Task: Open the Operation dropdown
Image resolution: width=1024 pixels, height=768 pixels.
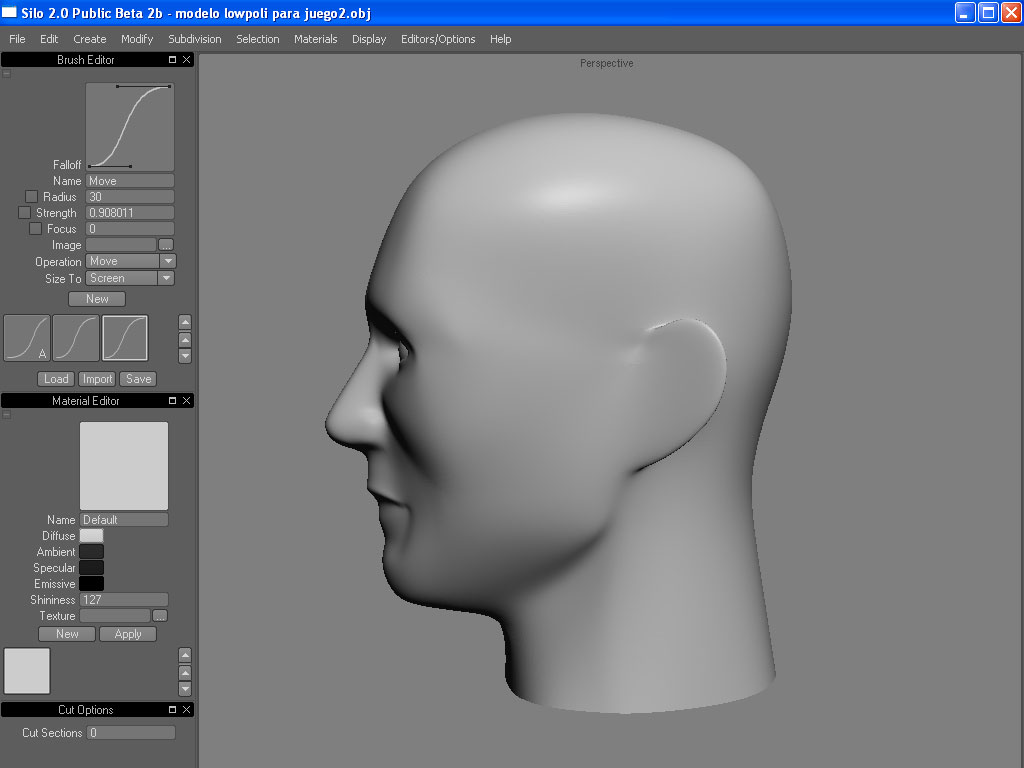Action: pyautogui.click(x=167, y=261)
